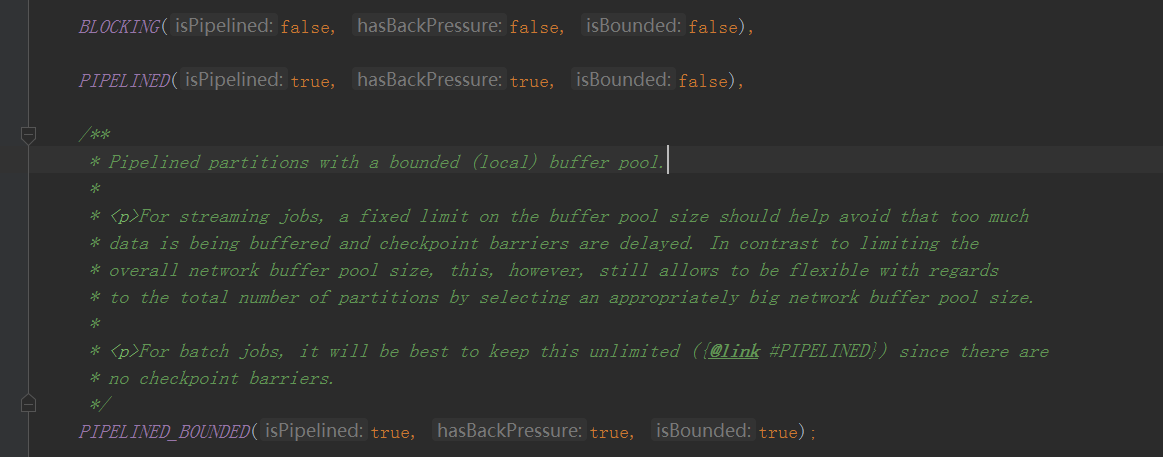Place the cursor after the words "buffer pool."
The image size is (1163, 457).
pos(668,162)
